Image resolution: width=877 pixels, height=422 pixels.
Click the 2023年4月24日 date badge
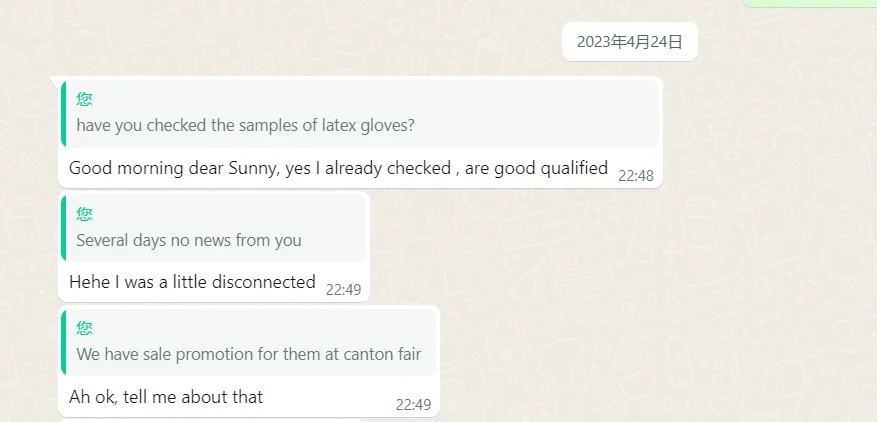629,41
